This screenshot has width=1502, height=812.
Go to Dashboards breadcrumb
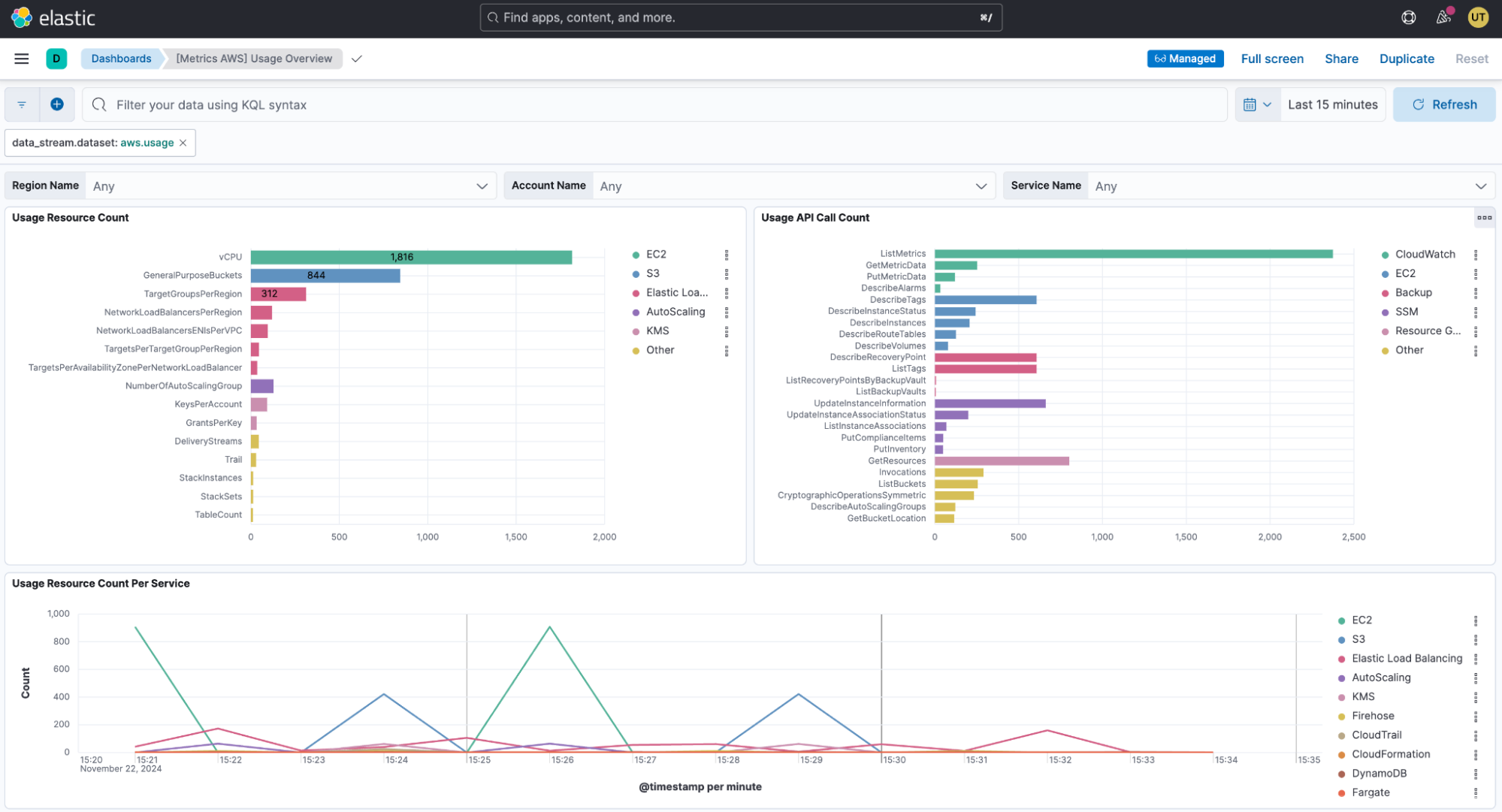[x=121, y=59]
